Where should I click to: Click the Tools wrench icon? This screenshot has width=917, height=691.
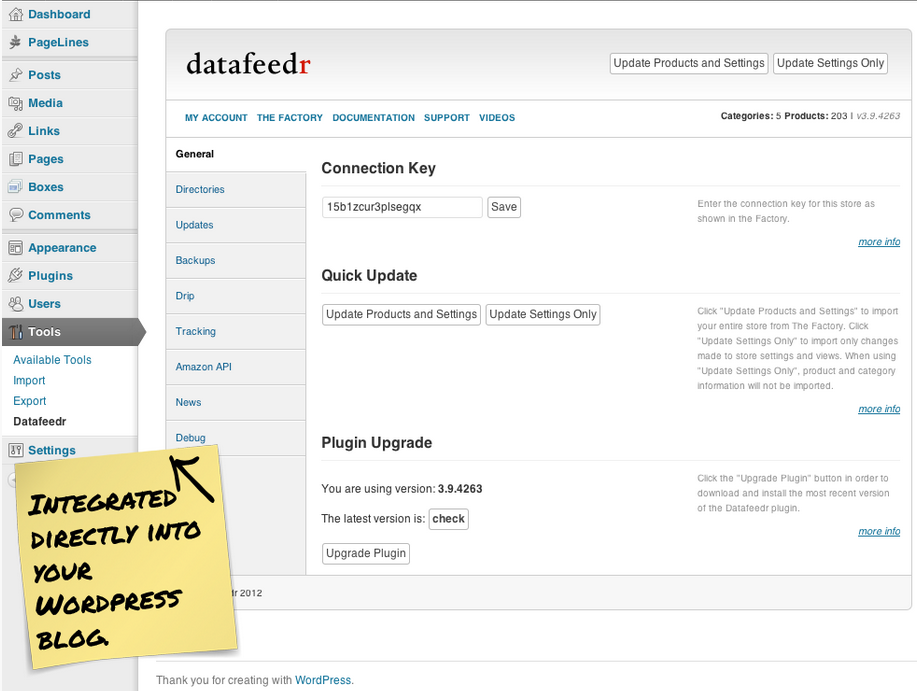[16, 332]
